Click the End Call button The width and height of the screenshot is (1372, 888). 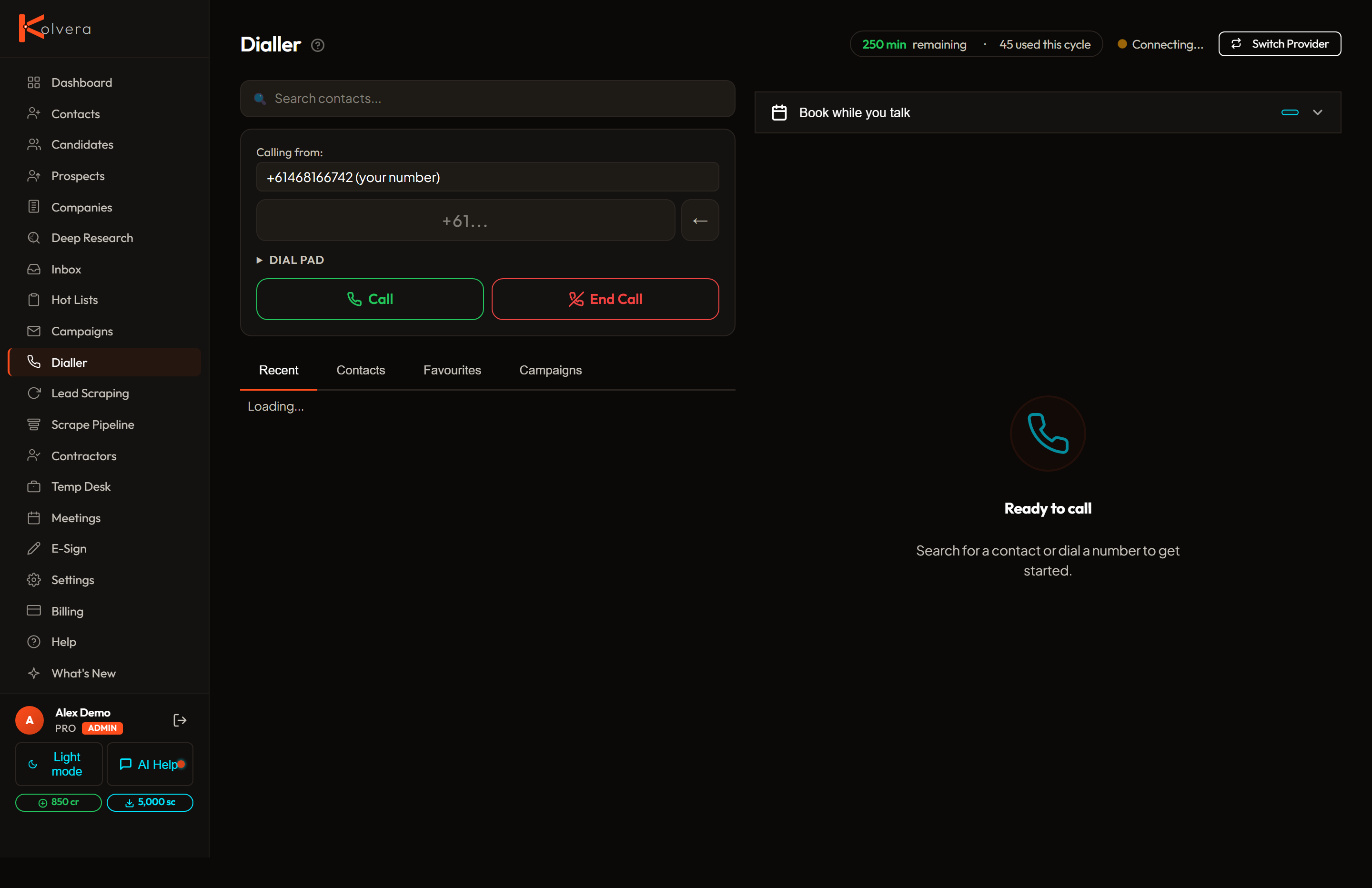tap(605, 299)
